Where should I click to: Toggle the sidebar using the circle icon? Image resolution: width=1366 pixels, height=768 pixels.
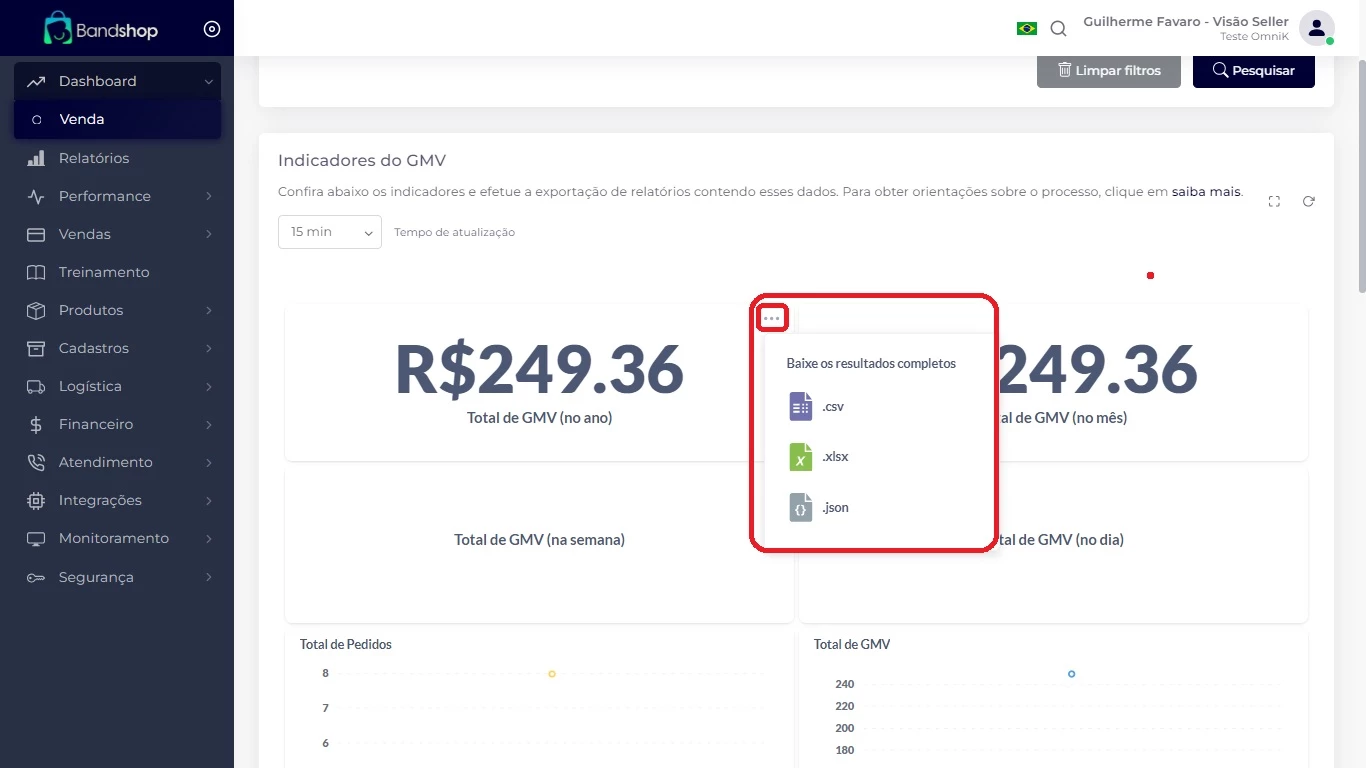tap(212, 30)
